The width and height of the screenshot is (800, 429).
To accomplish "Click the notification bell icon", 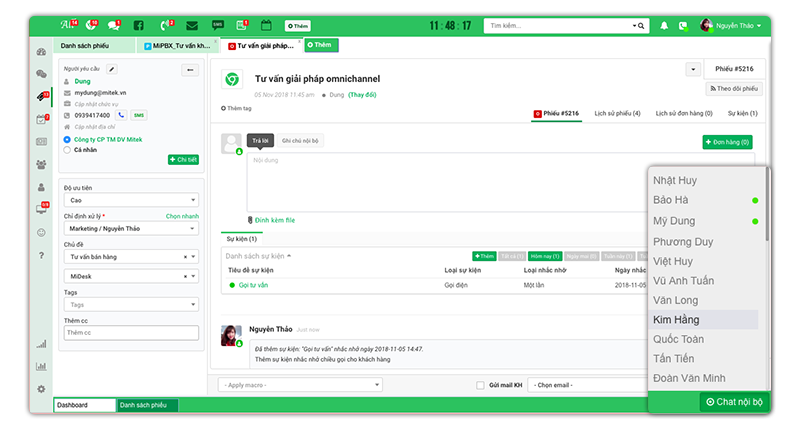I will tap(664, 26).
